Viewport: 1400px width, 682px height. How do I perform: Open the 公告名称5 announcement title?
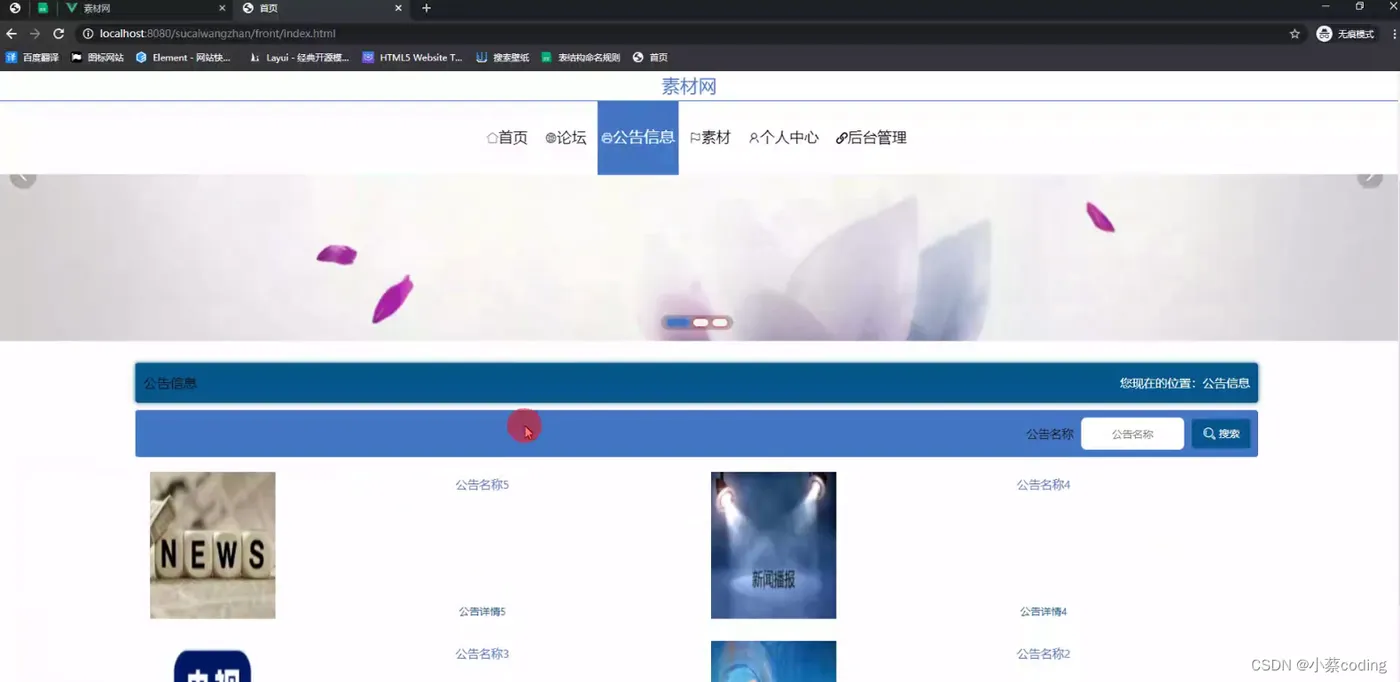[x=482, y=485]
